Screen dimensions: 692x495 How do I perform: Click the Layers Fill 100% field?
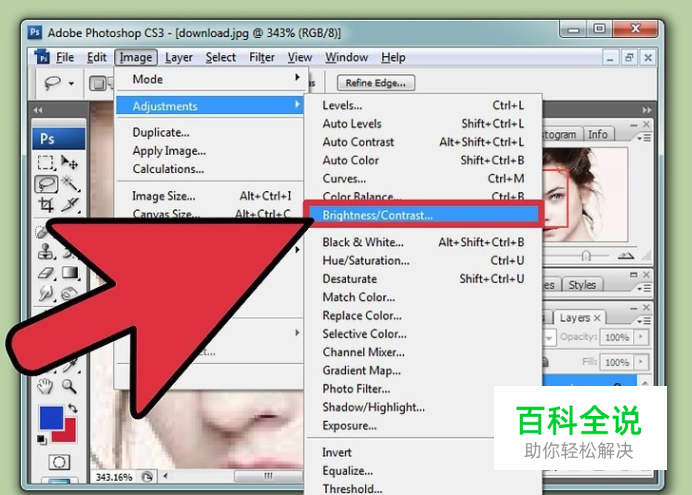(617, 362)
